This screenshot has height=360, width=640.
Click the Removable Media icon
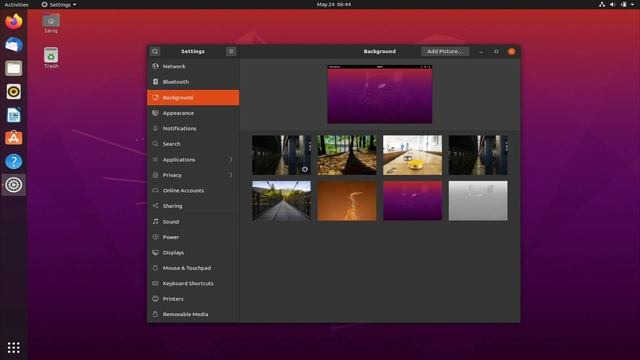pyautogui.click(x=156, y=314)
